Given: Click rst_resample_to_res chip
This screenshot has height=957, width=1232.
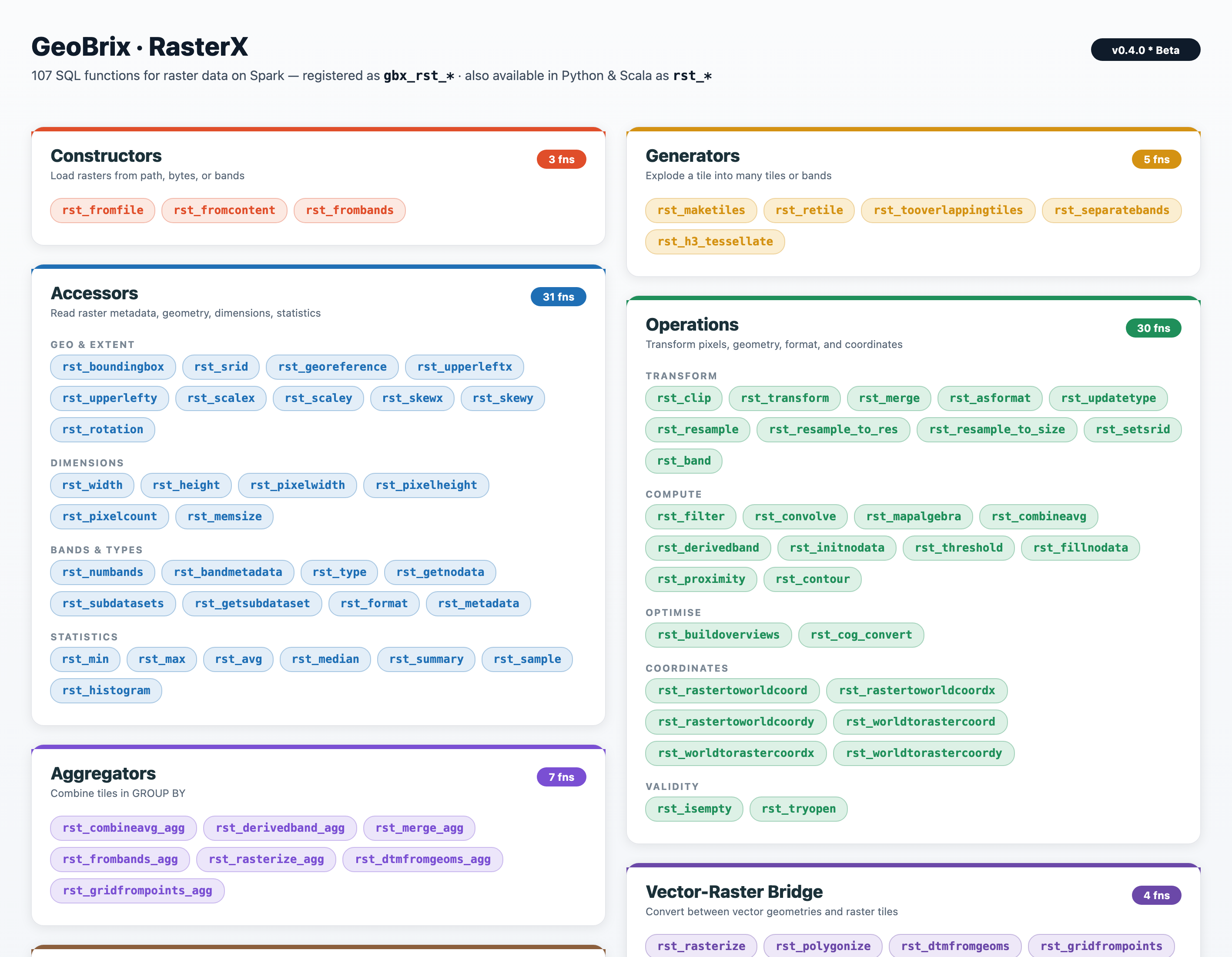Looking at the screenshot, I should coord(833,430).
